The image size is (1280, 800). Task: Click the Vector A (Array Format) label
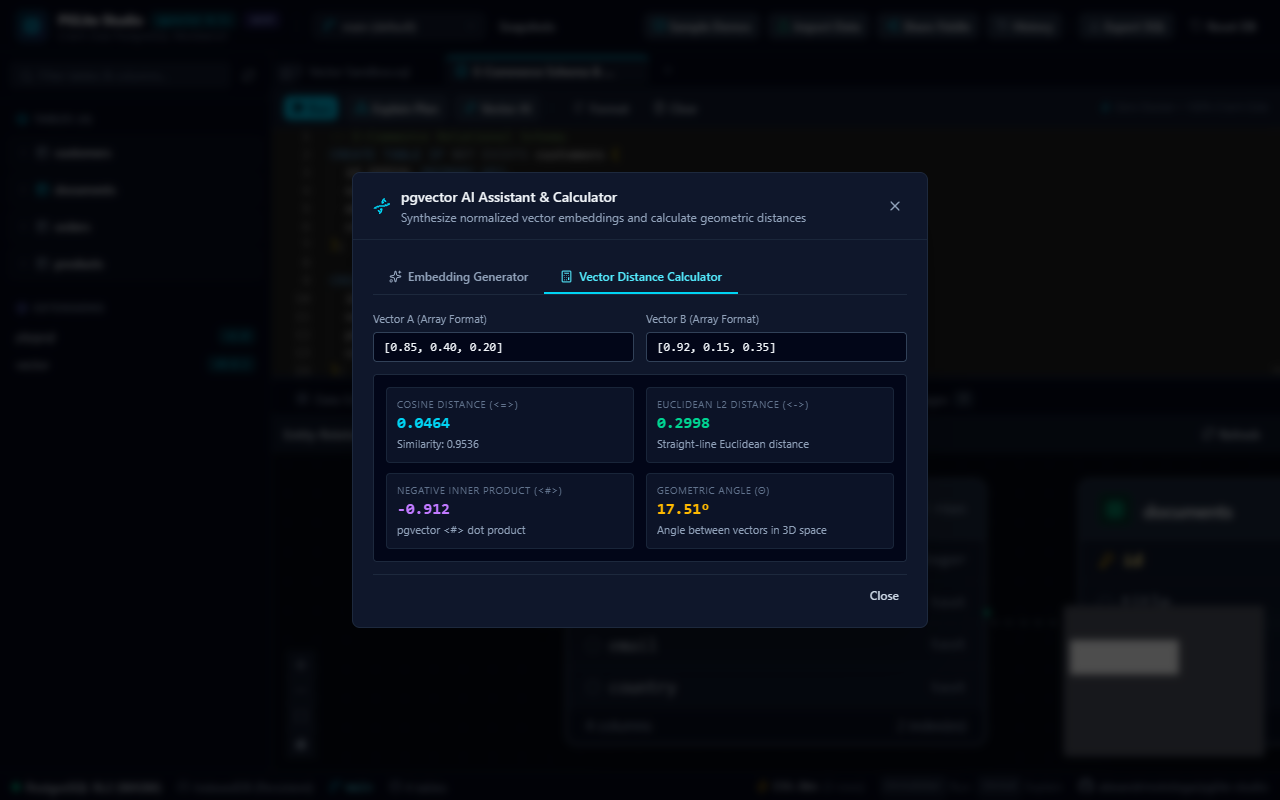[x=430, y=319]
